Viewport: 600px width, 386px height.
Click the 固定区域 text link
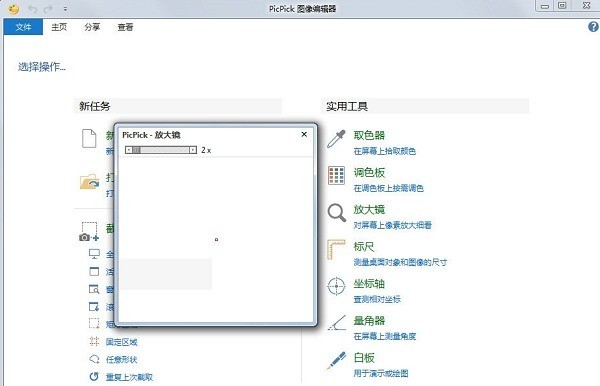click(121, 342)
